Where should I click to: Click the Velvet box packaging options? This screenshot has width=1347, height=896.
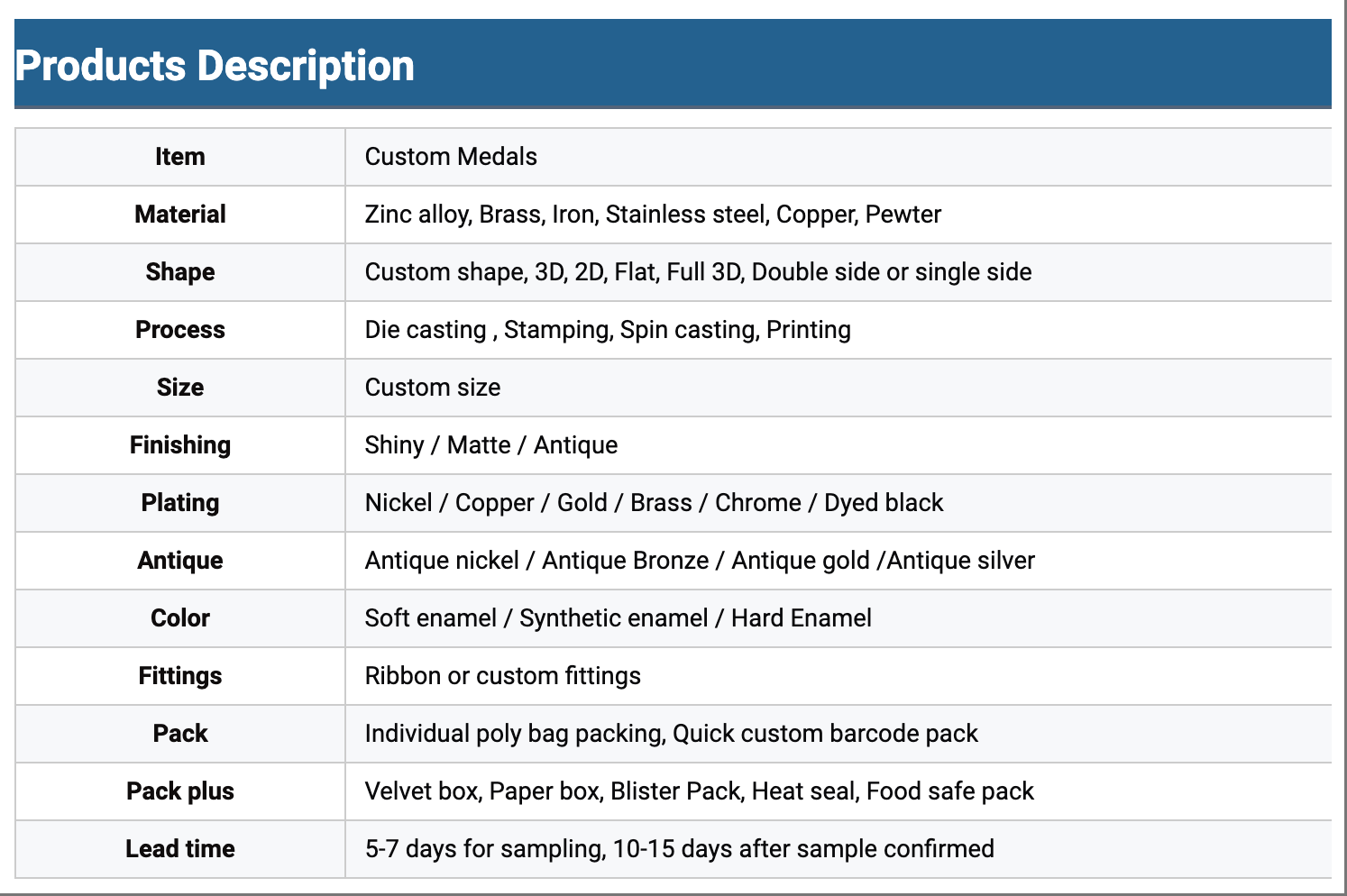coord(699,791)
